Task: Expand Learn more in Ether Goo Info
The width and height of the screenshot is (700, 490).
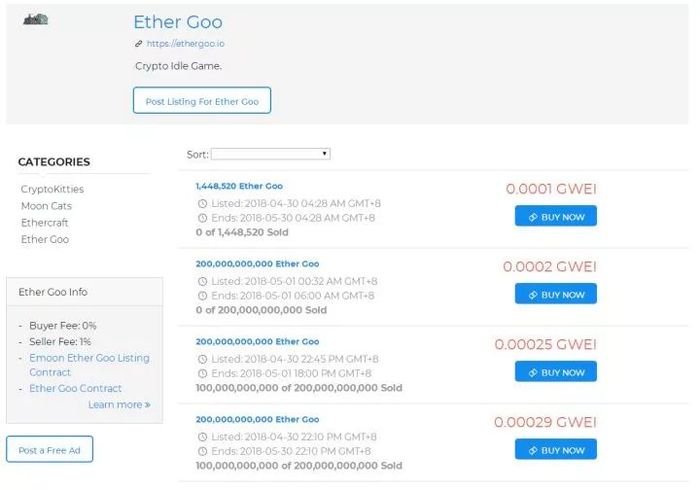Action: (119, 404)
